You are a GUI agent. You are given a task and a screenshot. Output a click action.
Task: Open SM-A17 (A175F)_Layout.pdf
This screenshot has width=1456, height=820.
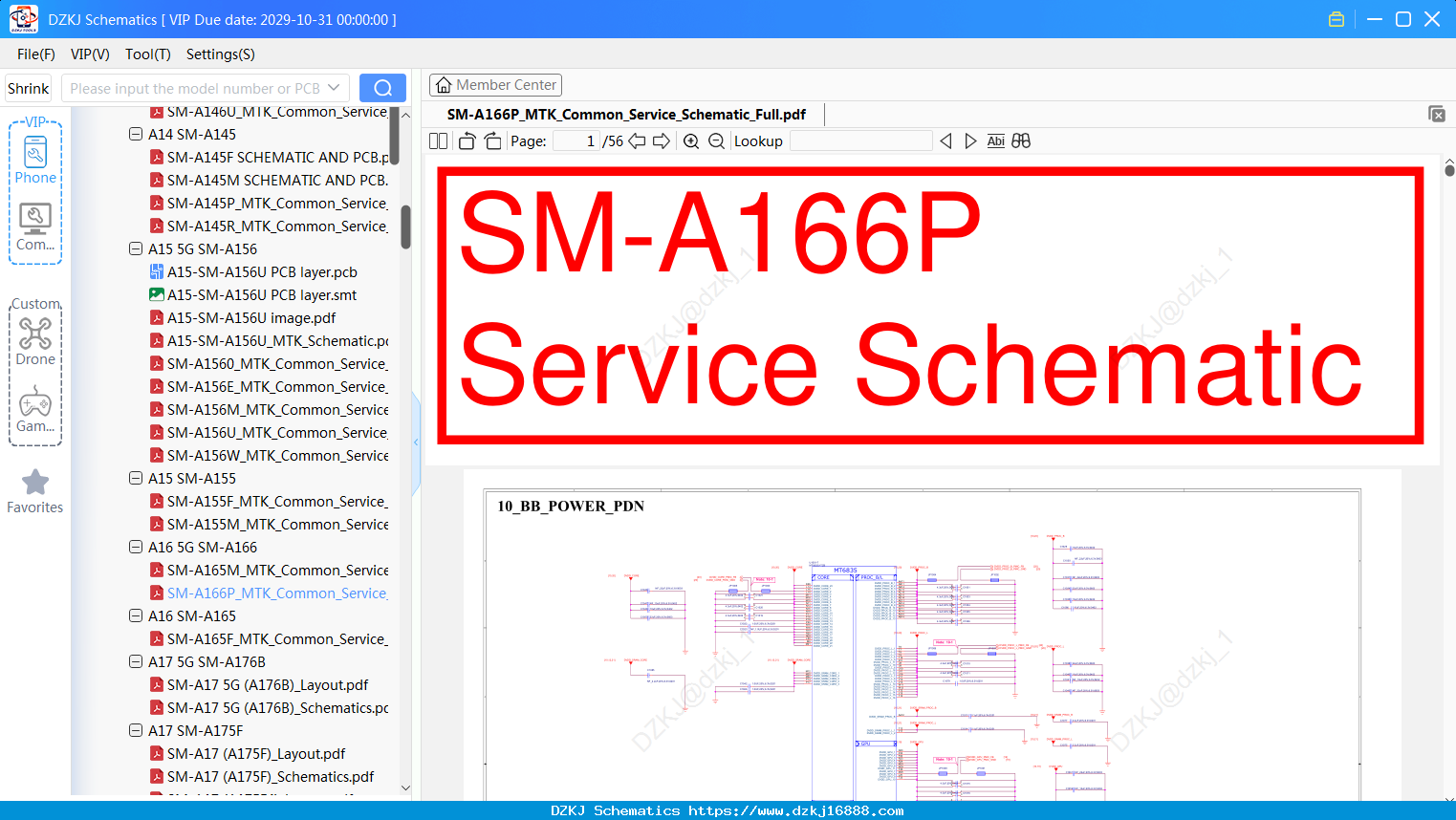tap(247, 754)
